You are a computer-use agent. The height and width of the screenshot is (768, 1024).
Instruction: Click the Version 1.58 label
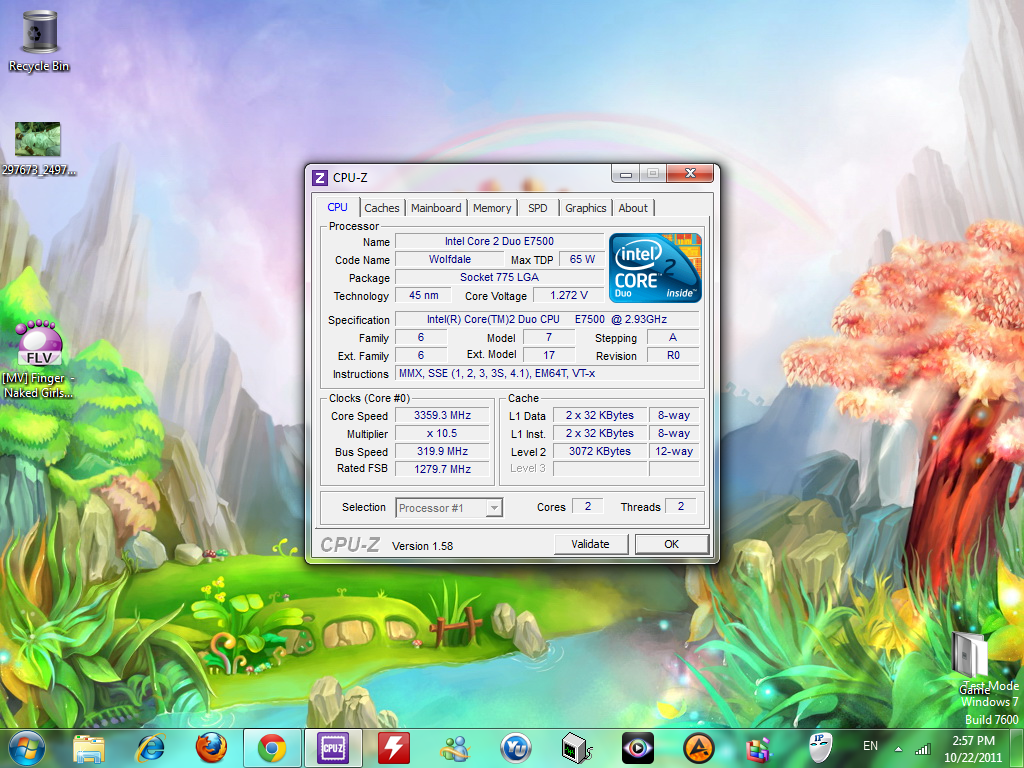point(423,546)
